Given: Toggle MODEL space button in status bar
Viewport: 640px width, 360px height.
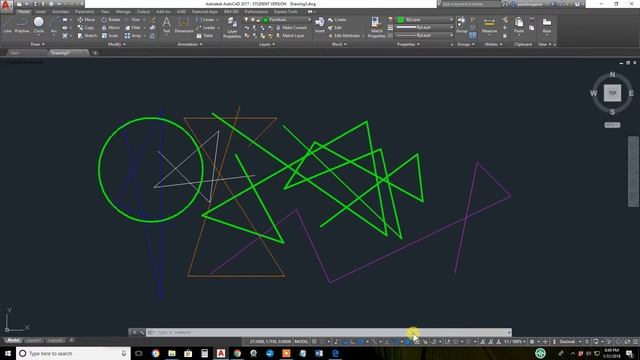Looking at the screenshot, I should (302, 342).
